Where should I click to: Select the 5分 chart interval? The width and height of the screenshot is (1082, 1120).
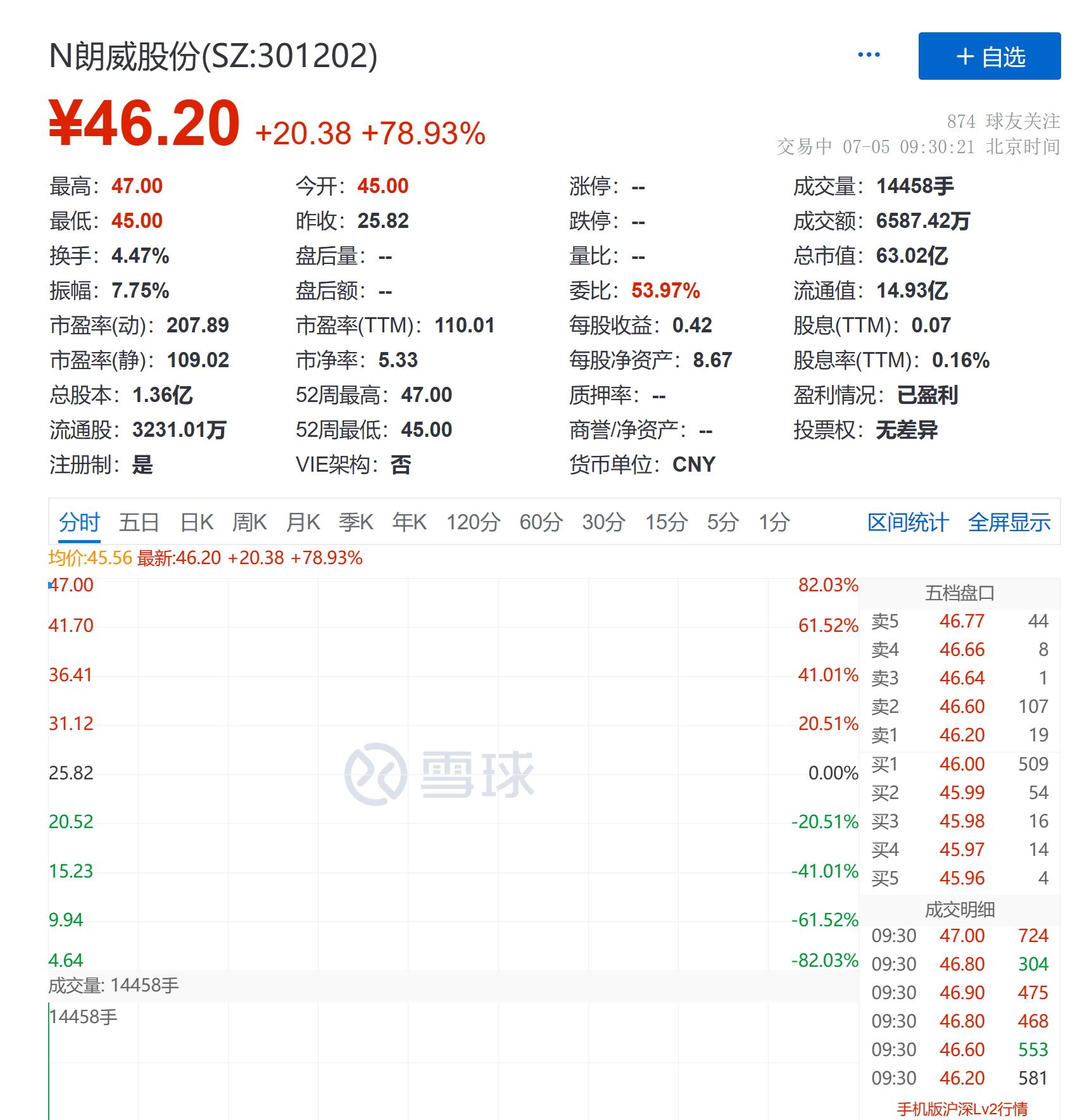[723, 523]
